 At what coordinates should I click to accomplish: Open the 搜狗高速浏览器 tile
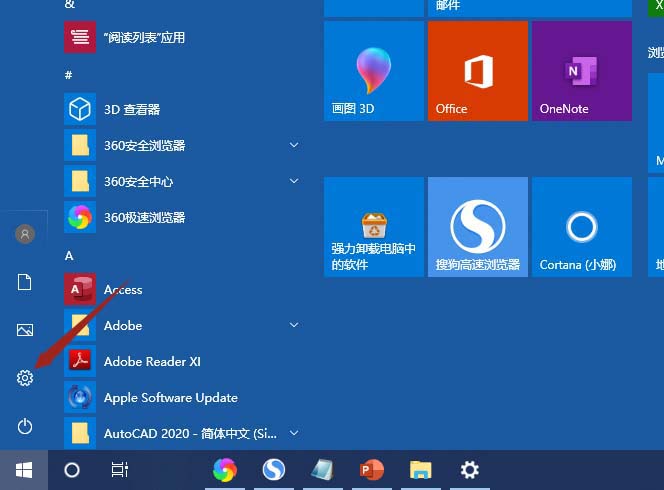point(478,227)
